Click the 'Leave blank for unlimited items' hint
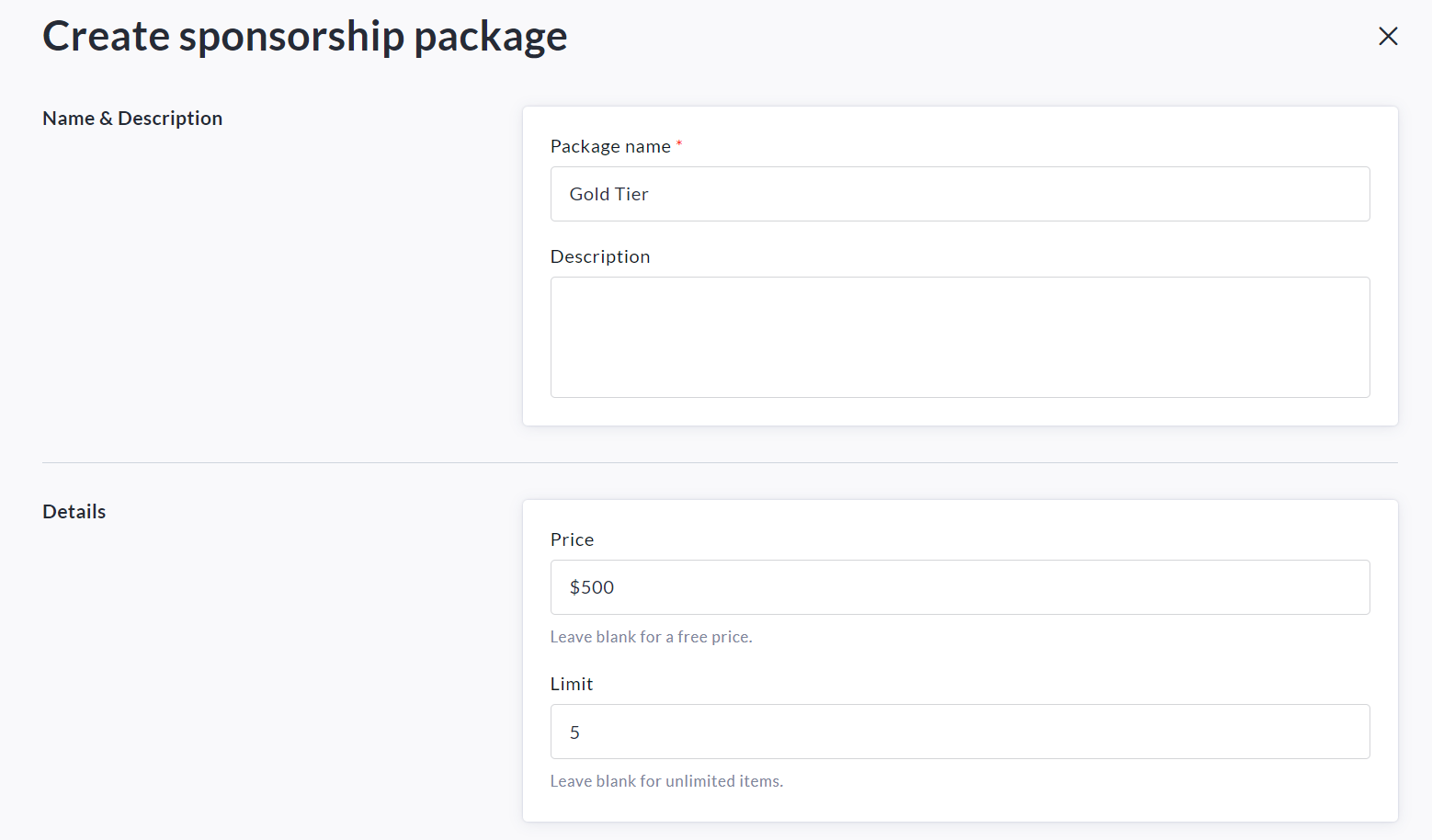Screen dimensions: 1432x840 (666, 781)
